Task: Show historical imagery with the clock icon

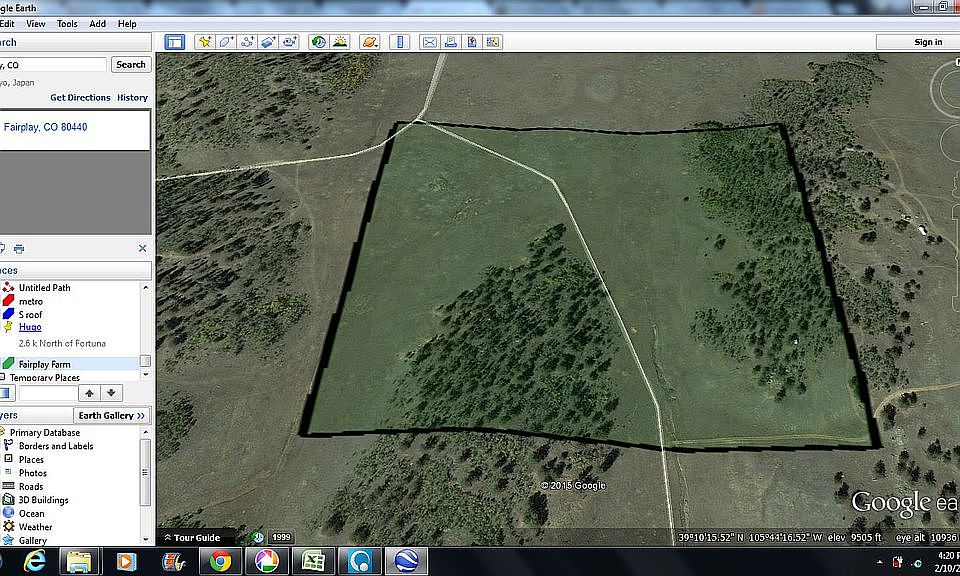Action: (x=318, y=42)
